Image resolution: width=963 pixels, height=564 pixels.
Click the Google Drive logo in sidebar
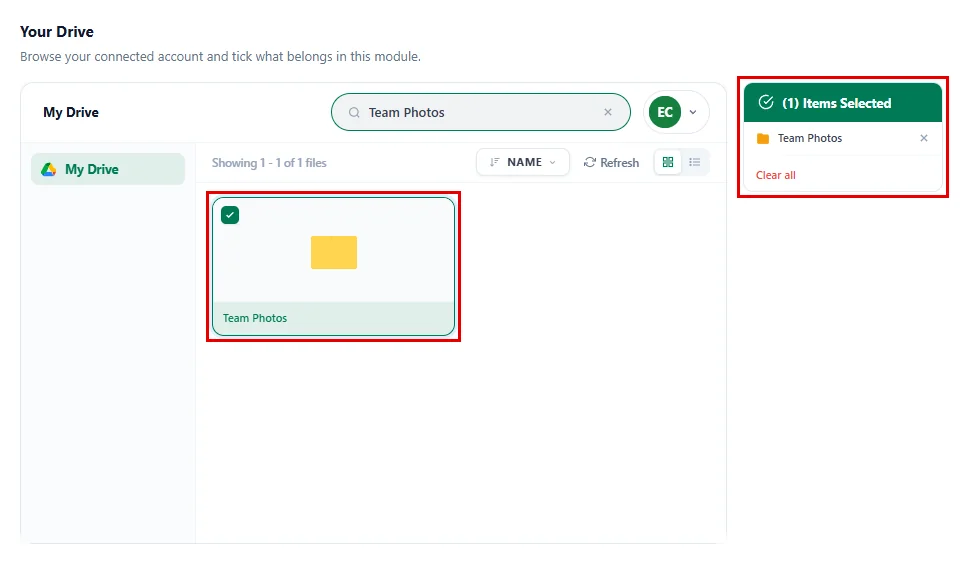pyautogui.click(x=49, y=169)
